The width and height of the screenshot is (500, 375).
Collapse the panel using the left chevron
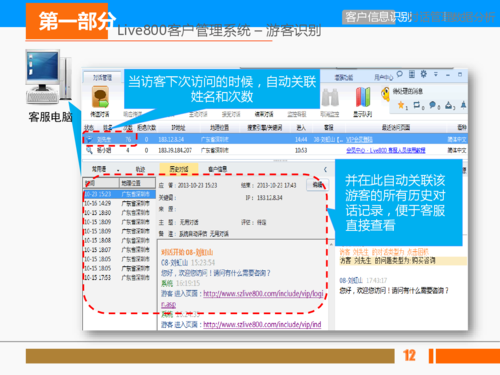tap(325, 169)
